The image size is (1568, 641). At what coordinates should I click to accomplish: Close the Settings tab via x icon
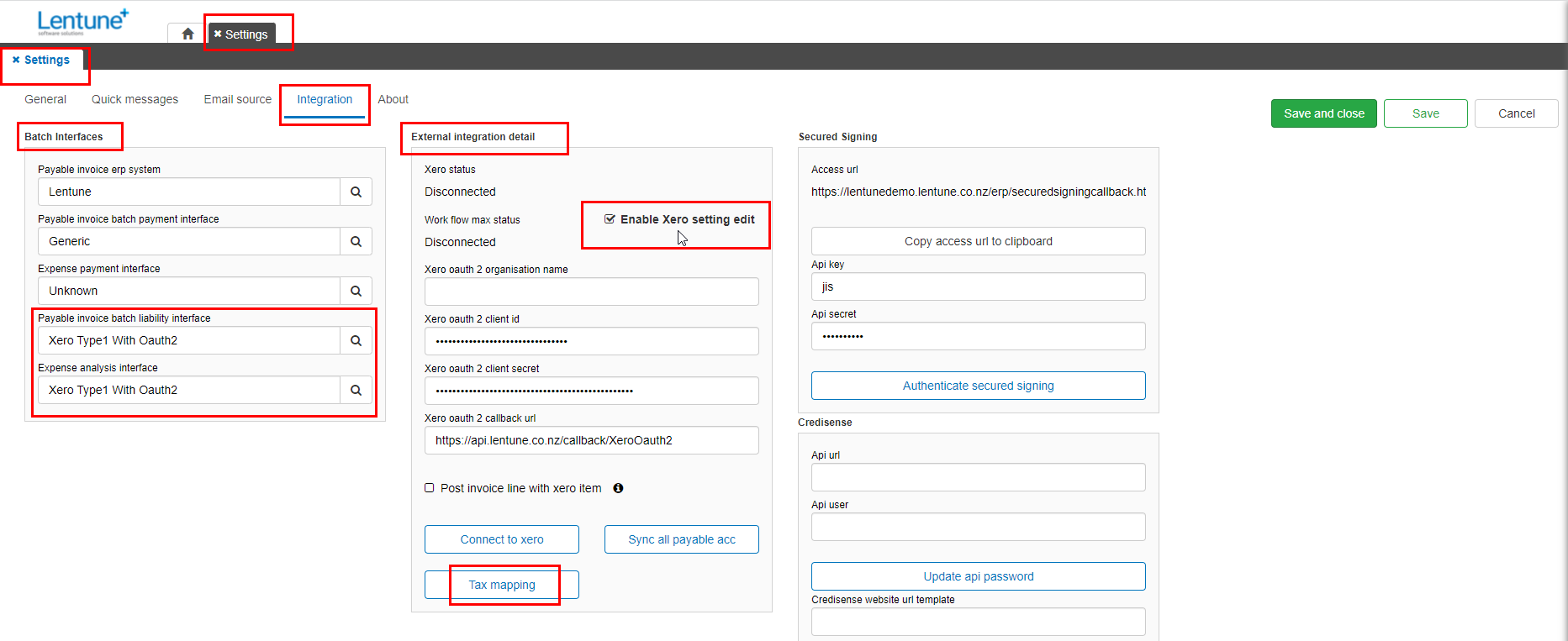pyautogui.click(x=218, y=34)
